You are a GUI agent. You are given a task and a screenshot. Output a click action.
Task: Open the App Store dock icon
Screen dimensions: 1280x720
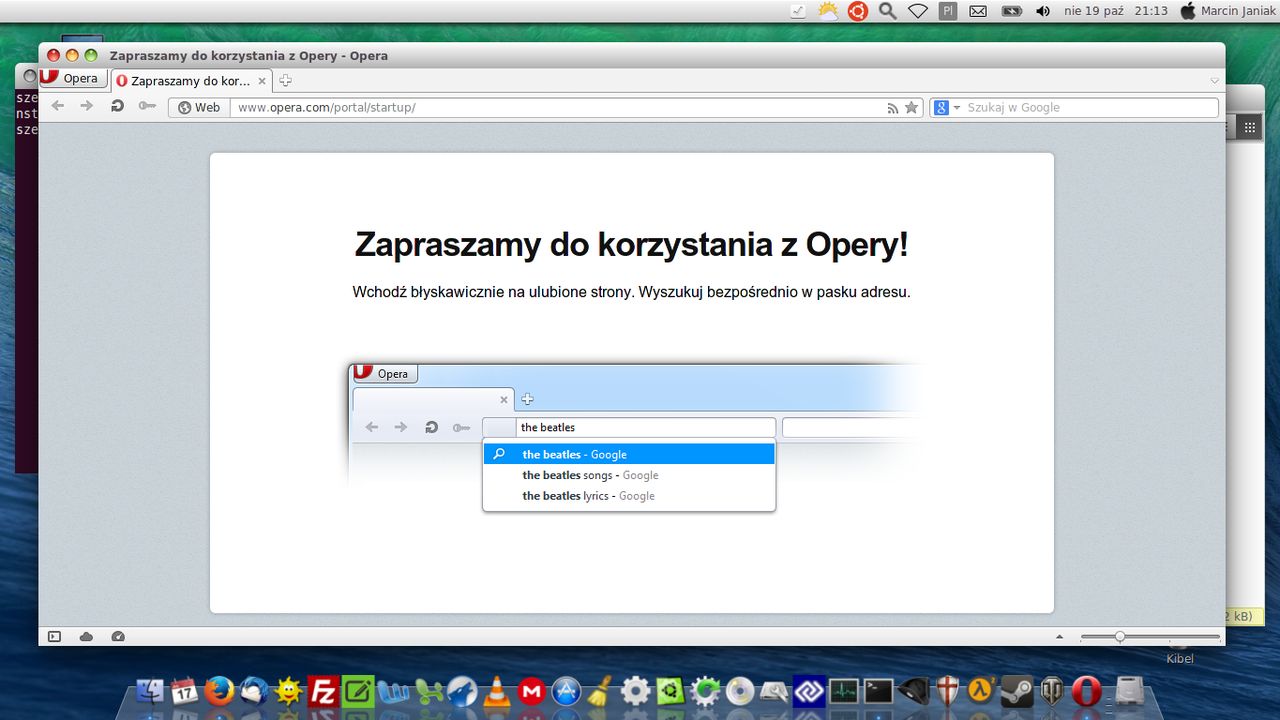click(566, 691)
